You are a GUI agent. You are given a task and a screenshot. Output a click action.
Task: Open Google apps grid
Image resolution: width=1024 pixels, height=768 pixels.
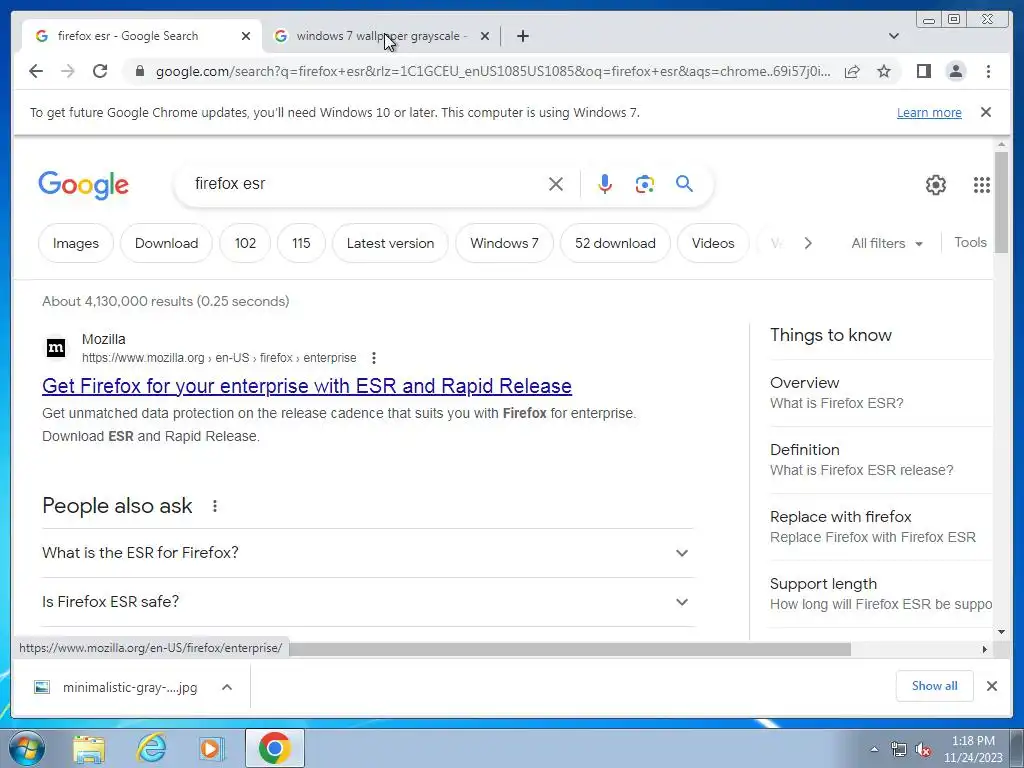(982, 185)
